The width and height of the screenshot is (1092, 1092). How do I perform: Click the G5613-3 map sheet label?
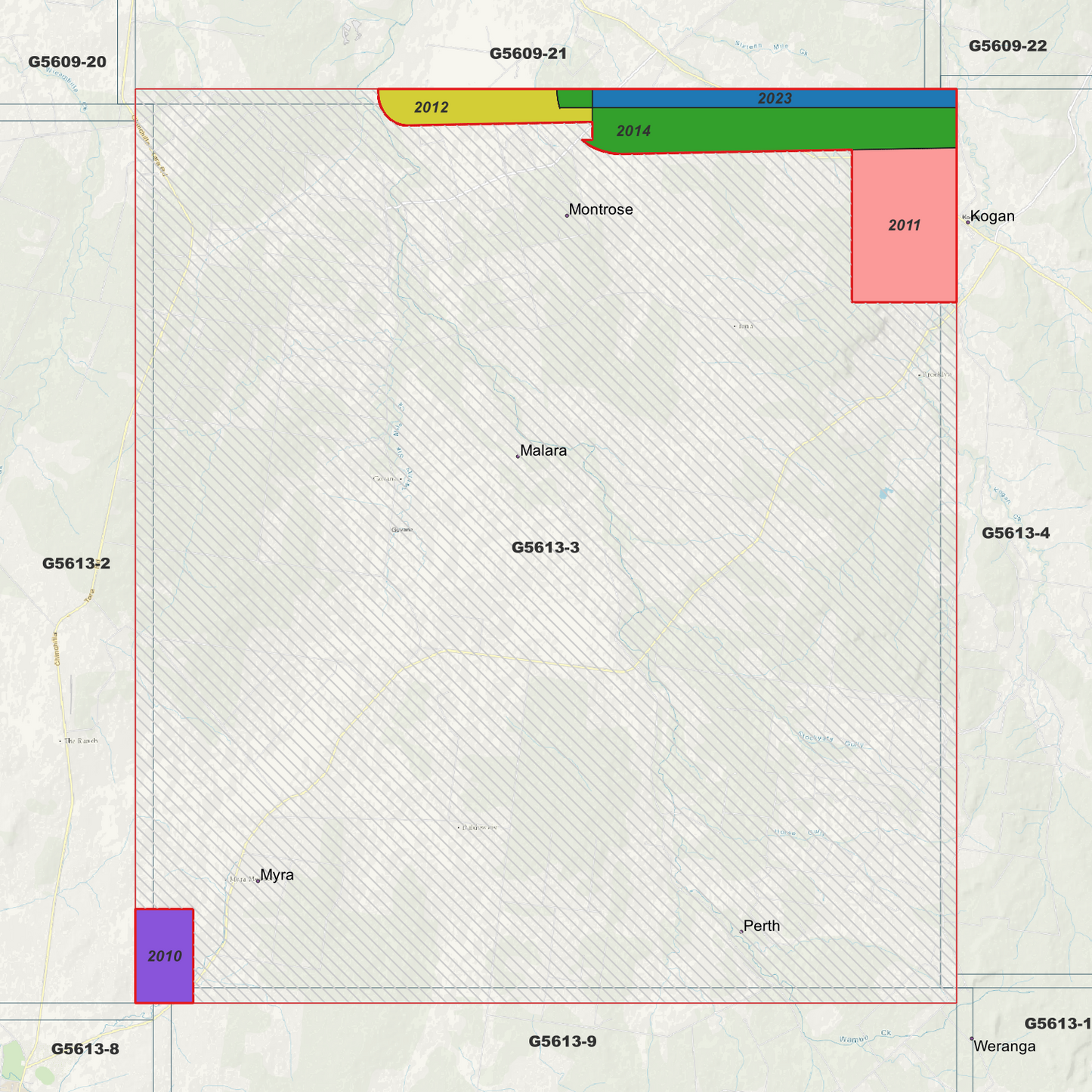tap(546, 547)
